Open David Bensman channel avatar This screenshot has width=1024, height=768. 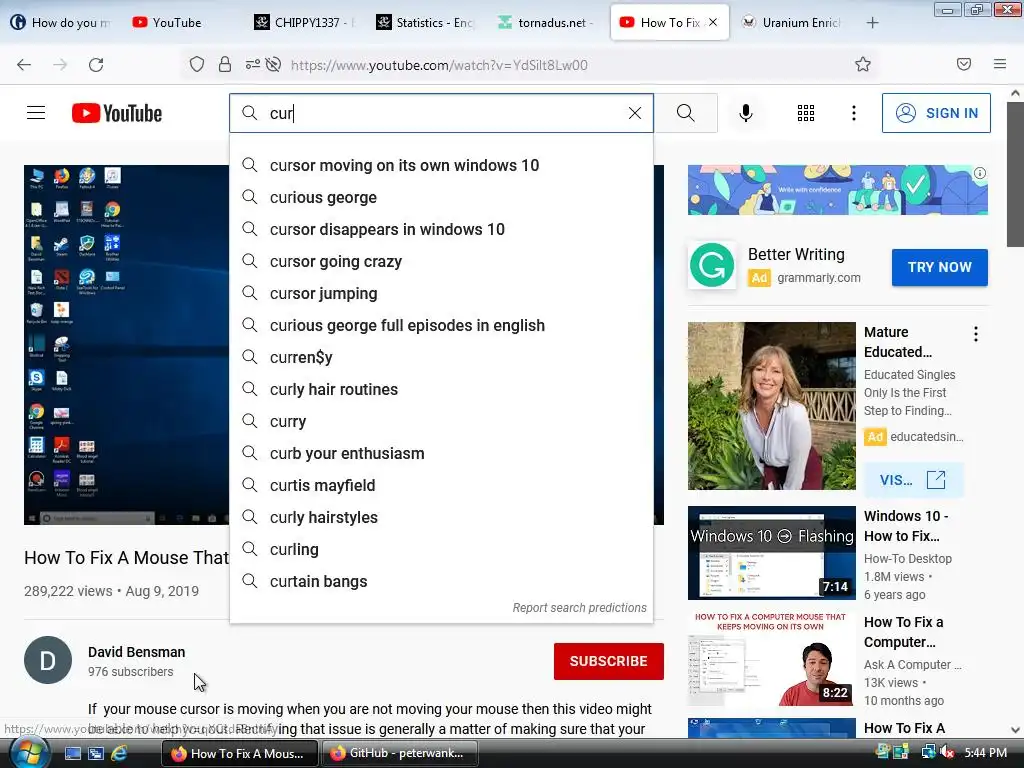pyautogui.click(x=48, y=660)
